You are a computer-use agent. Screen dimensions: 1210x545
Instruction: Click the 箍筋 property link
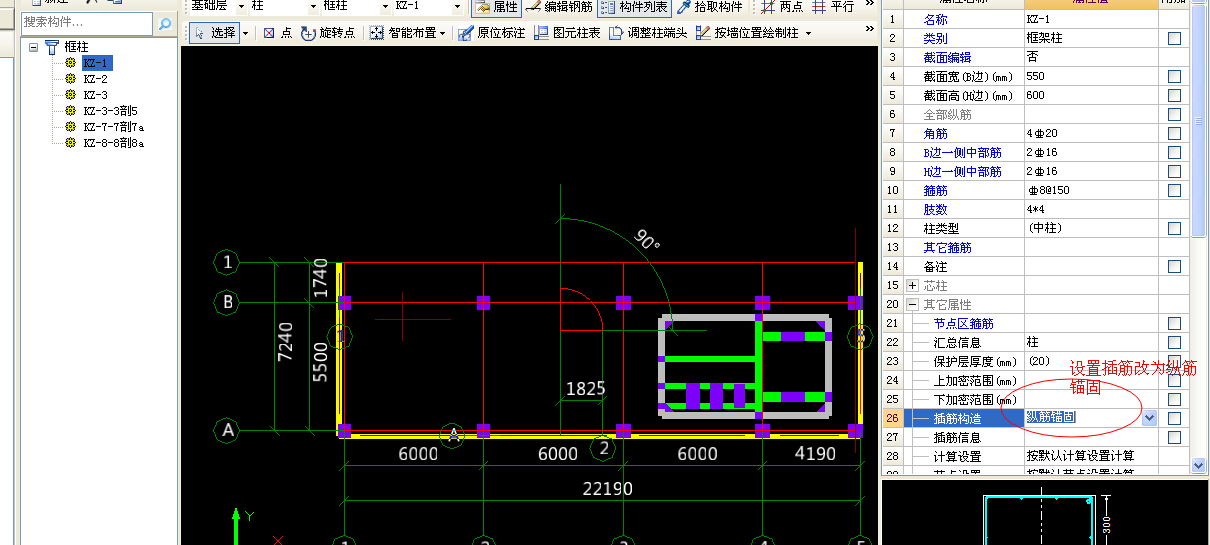[935, 190]
